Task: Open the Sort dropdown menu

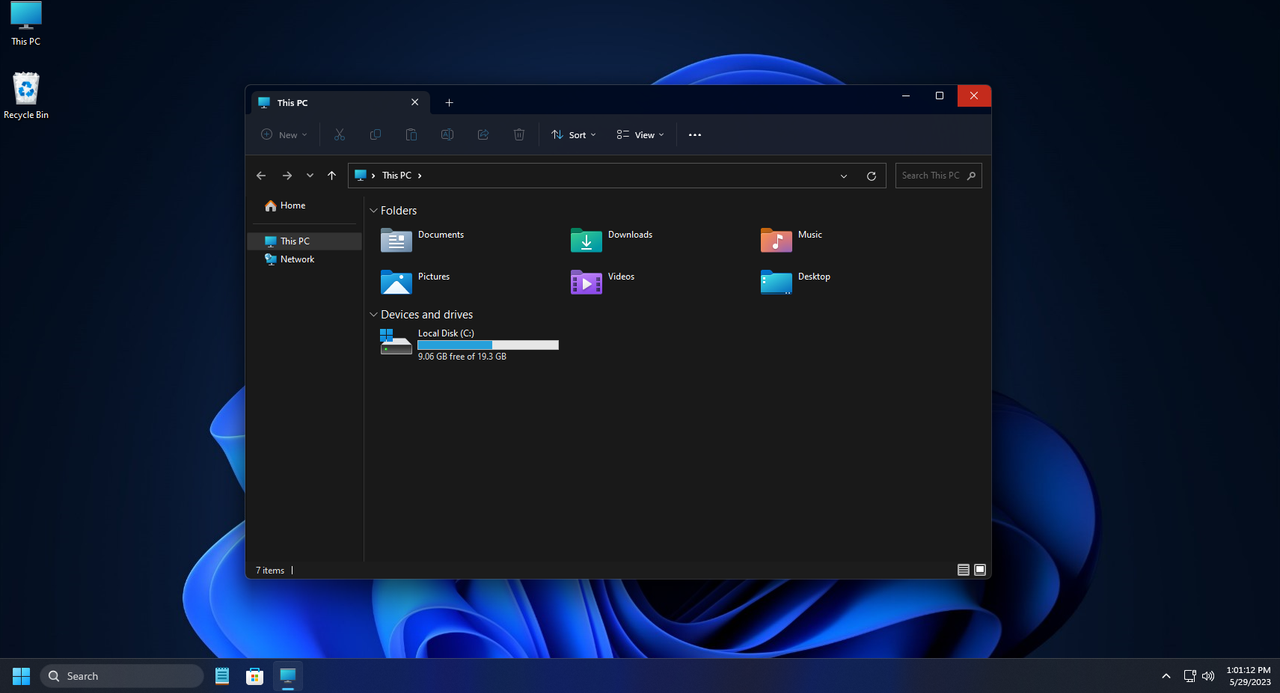Action: (x=574, y=135)
